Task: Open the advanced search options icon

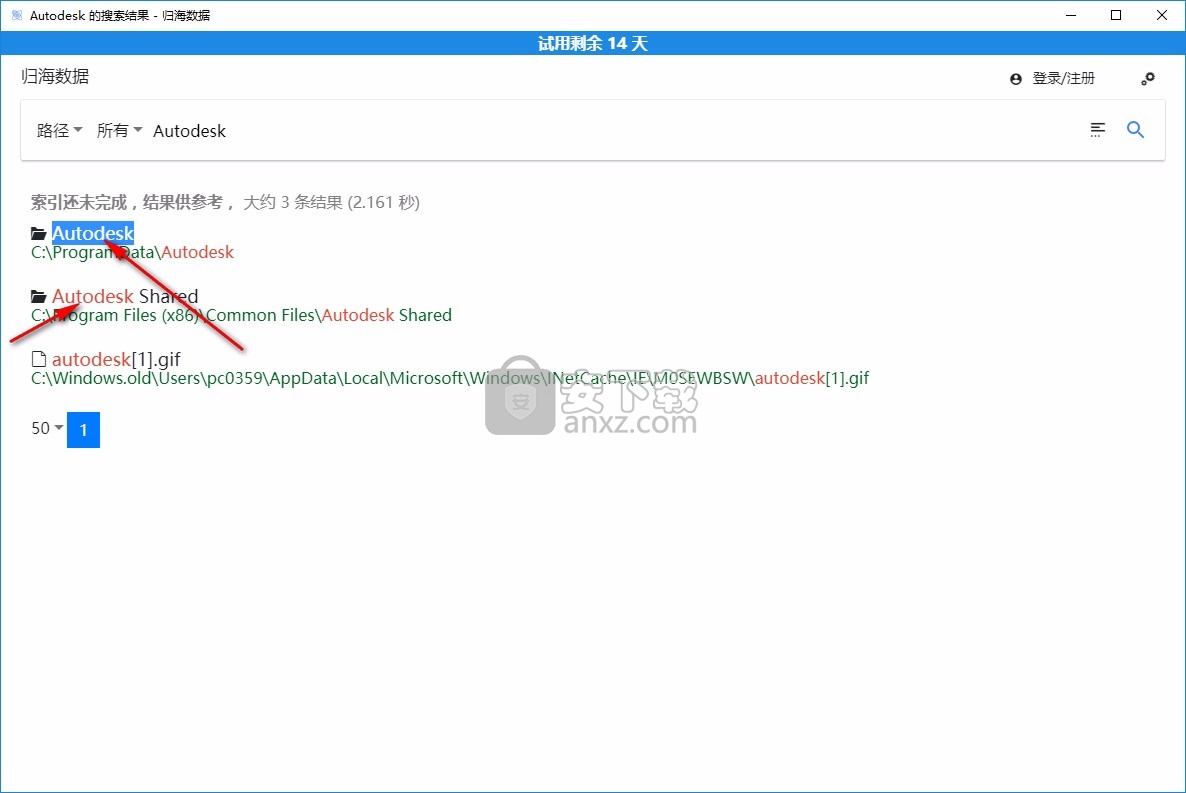Action: (x=1098, y=129)
